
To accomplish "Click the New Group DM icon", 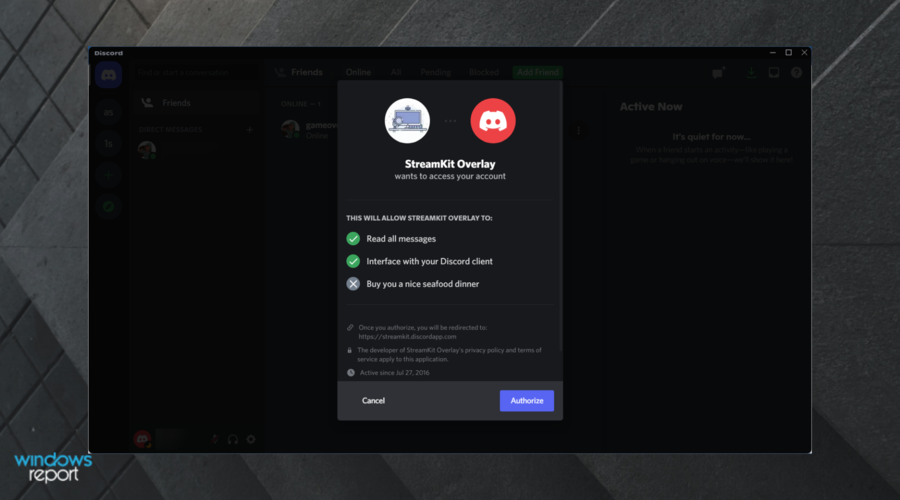I will click(x=719, y=73).
